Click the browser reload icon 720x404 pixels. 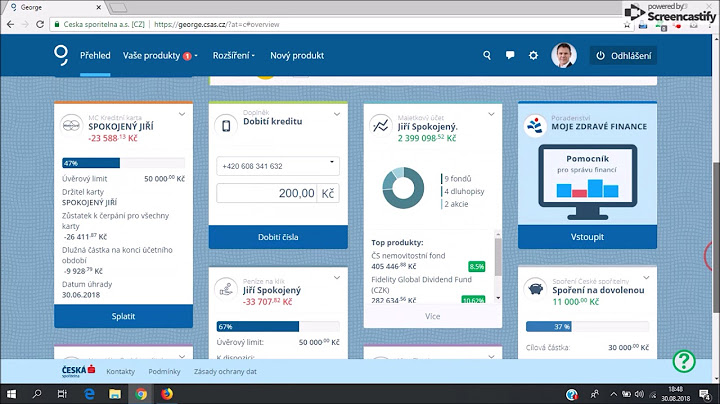point(40,24)
